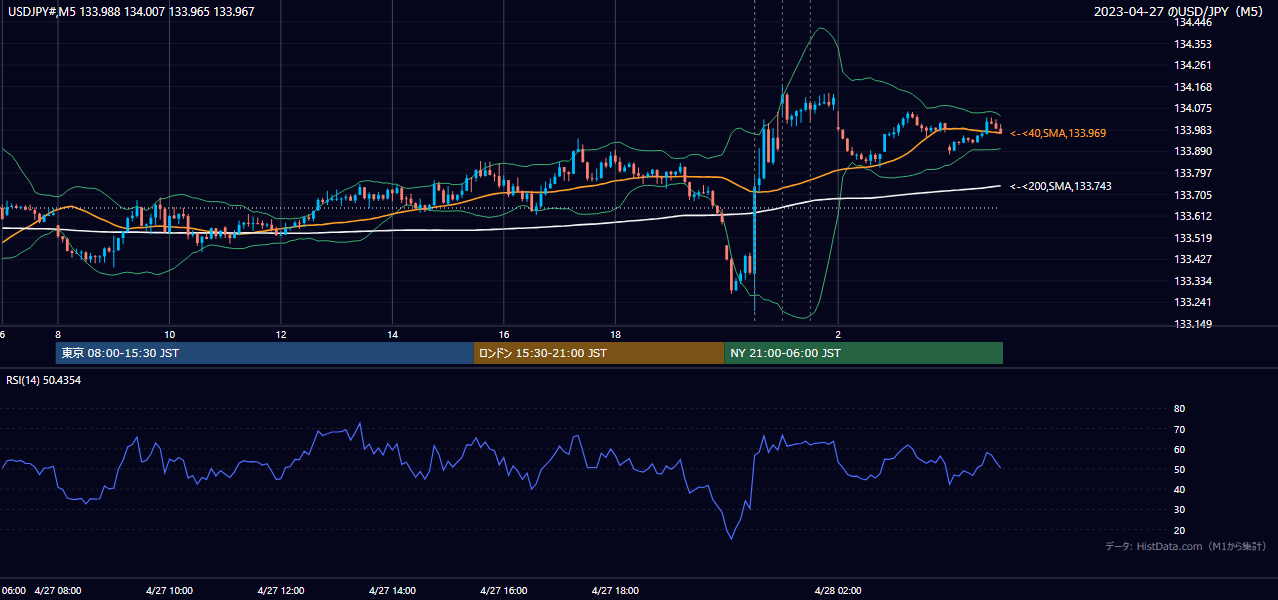The height and width of the screenshot is (600, 1278).
Task: Click RSI scale value 60
Action: pyautogui.click(x=1180, y=449)
